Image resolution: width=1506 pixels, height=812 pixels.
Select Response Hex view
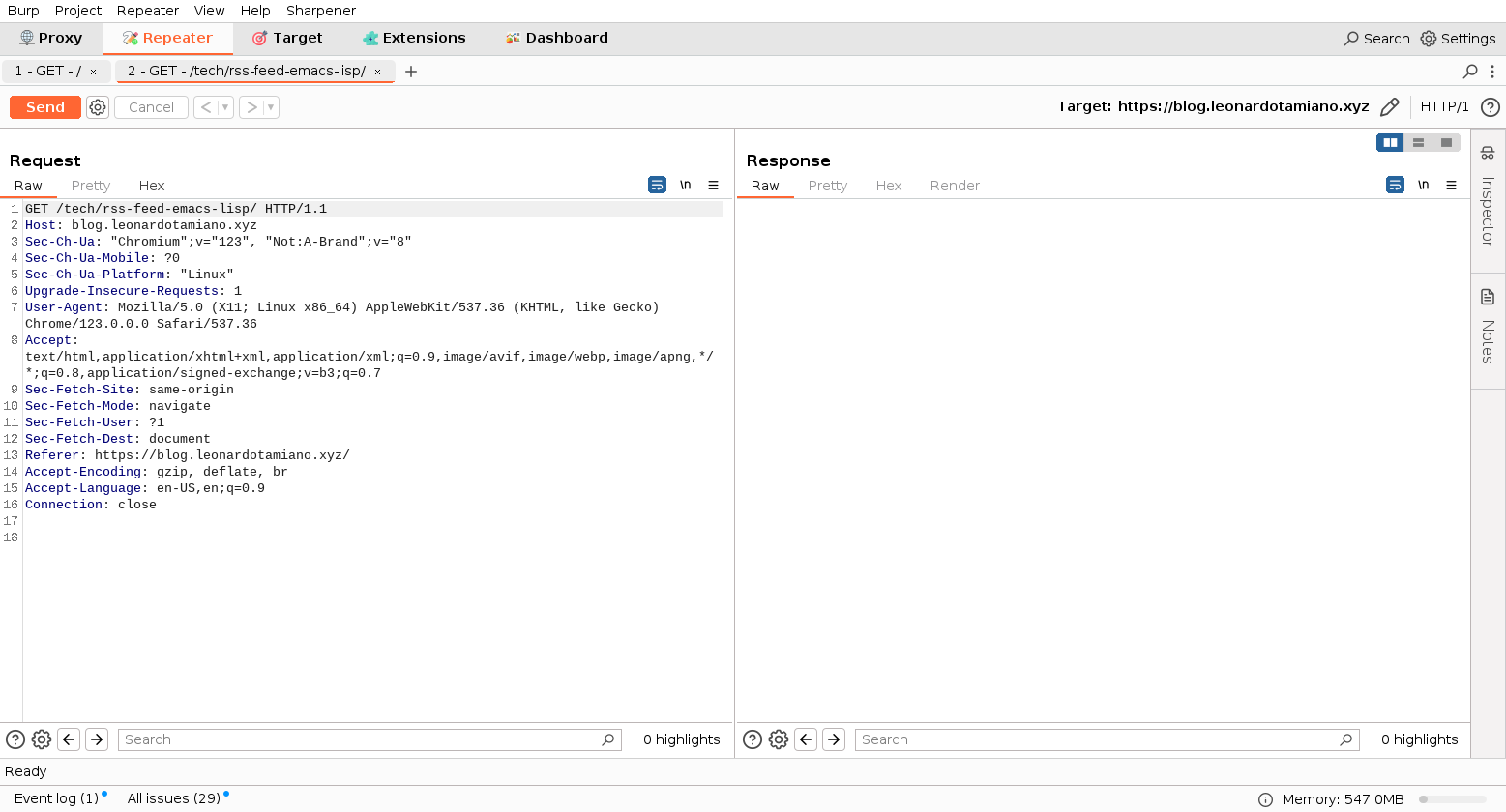[889, 186]
